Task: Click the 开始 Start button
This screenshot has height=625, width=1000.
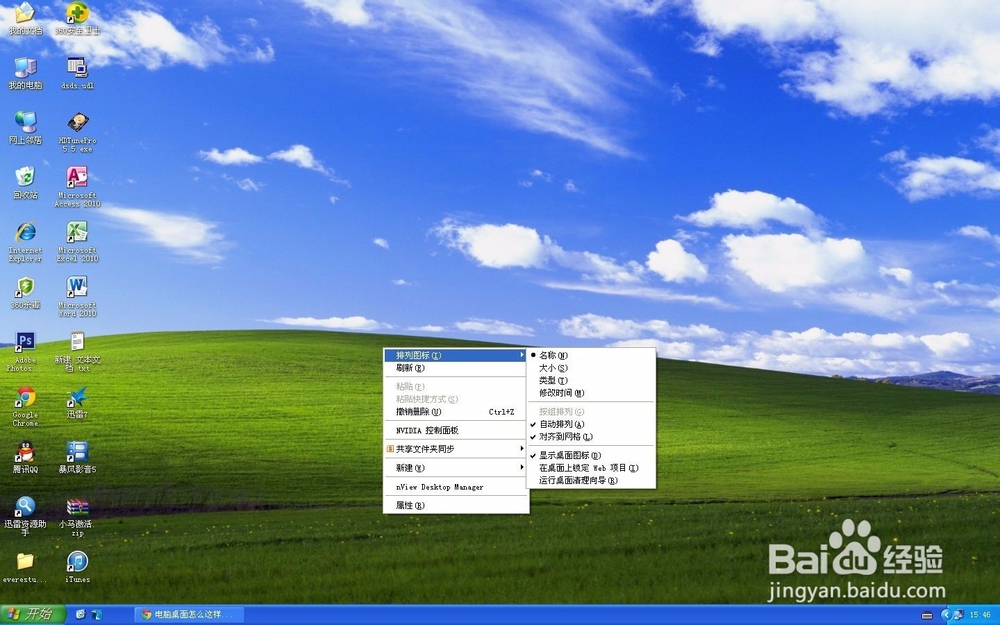Action: click(x=32, y=614)
